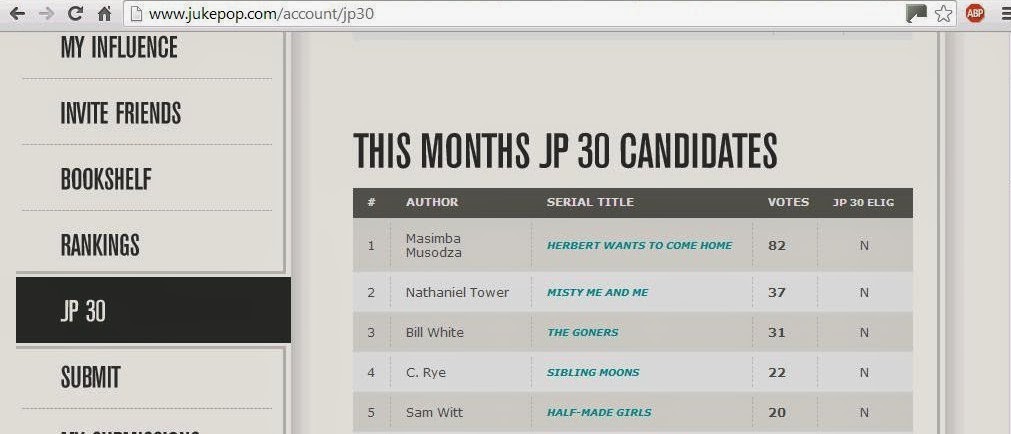Select author name Bill White
This screenshot has width=1011, height=434.
point(435,332)
